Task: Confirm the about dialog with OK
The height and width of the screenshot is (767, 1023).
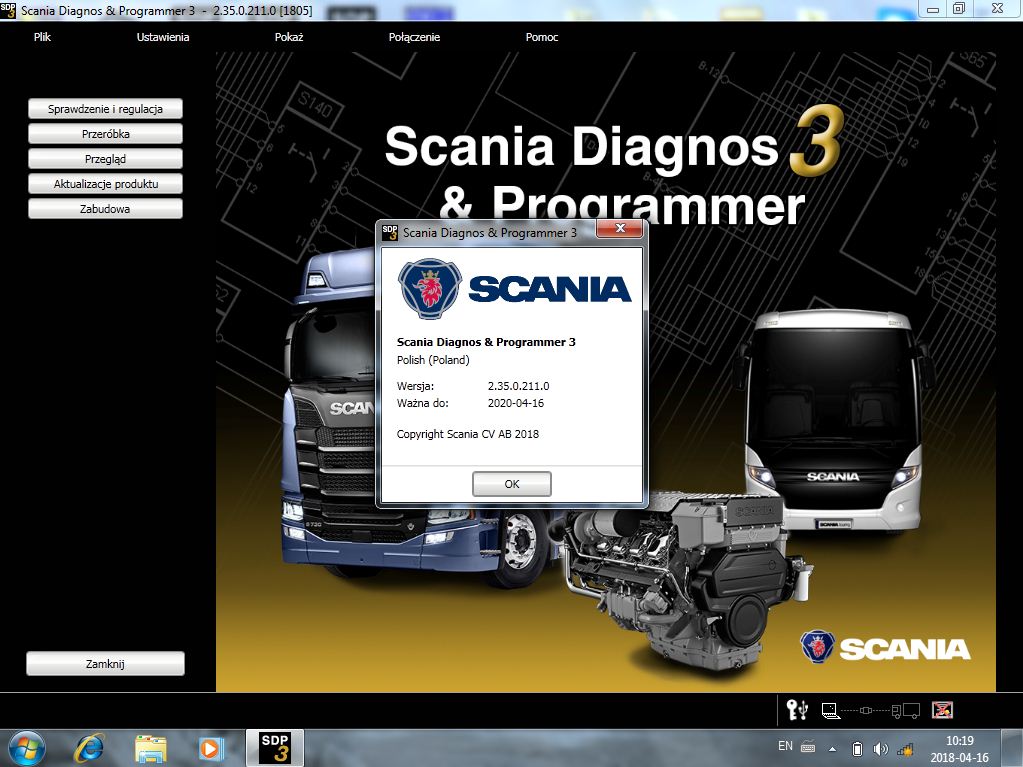Action: point(512,484)
